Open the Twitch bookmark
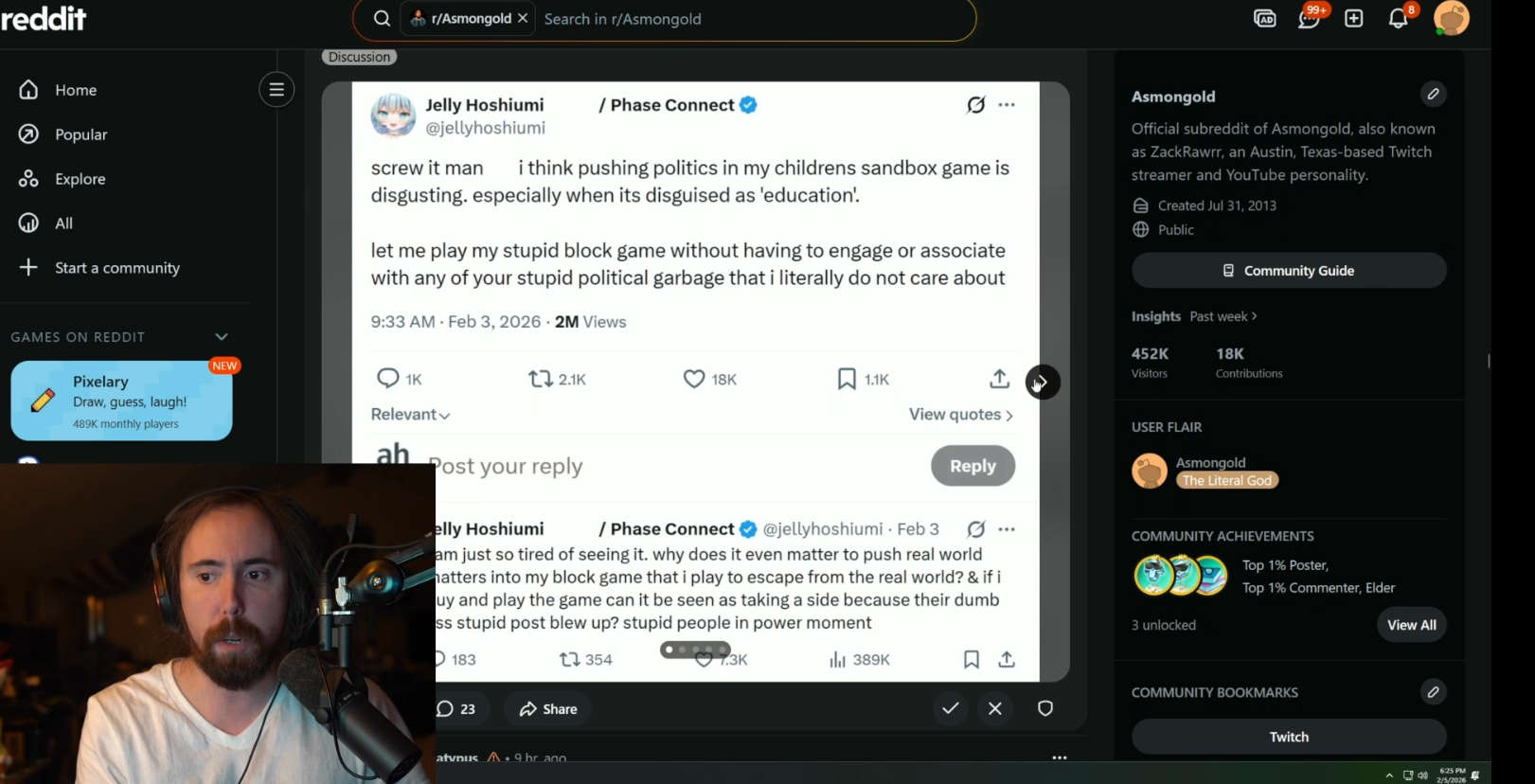 pos(1289,737)
